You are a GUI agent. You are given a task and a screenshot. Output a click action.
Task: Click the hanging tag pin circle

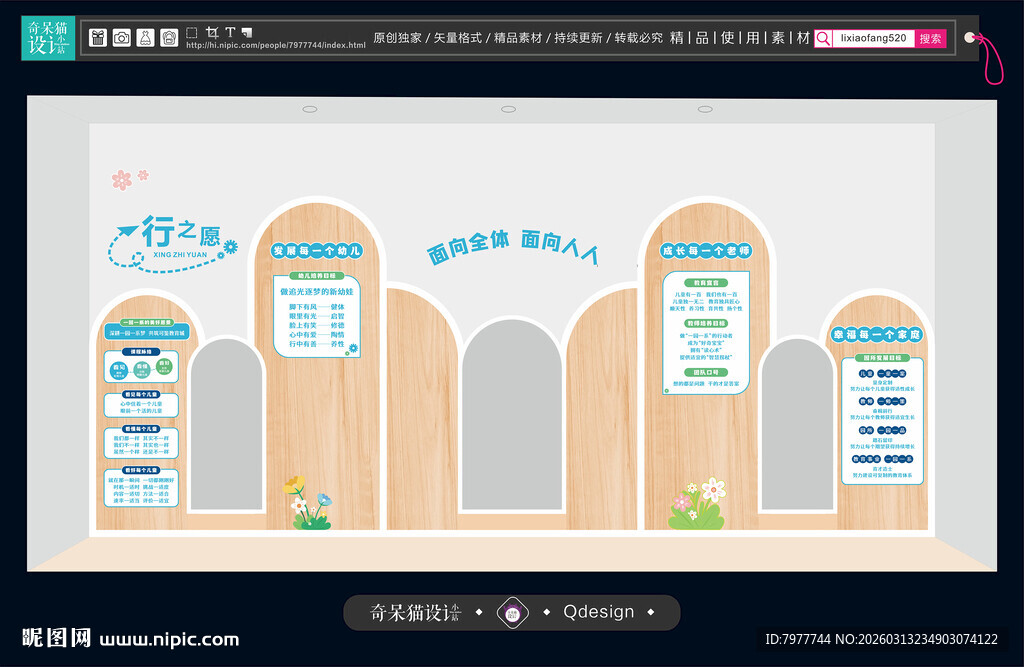pos(969,38)
